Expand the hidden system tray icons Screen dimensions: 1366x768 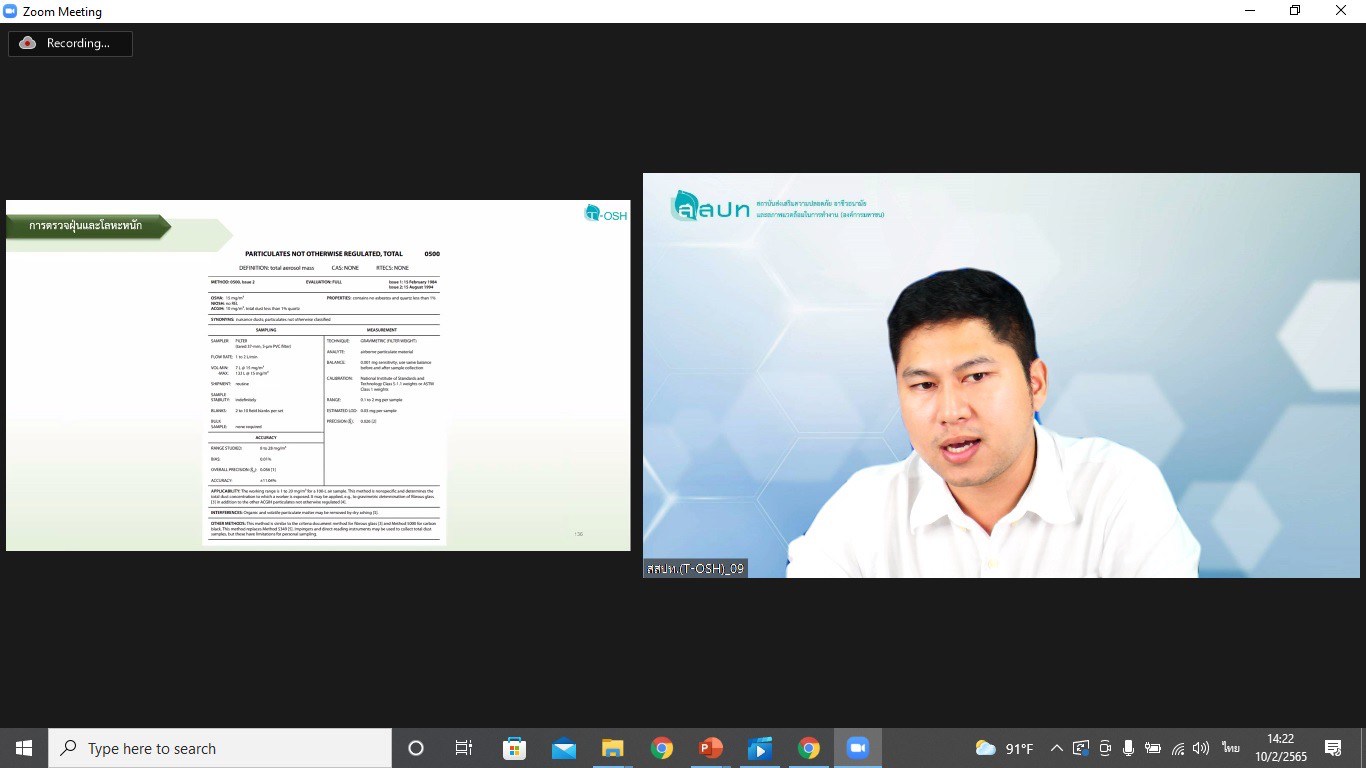coord(1056,748)
